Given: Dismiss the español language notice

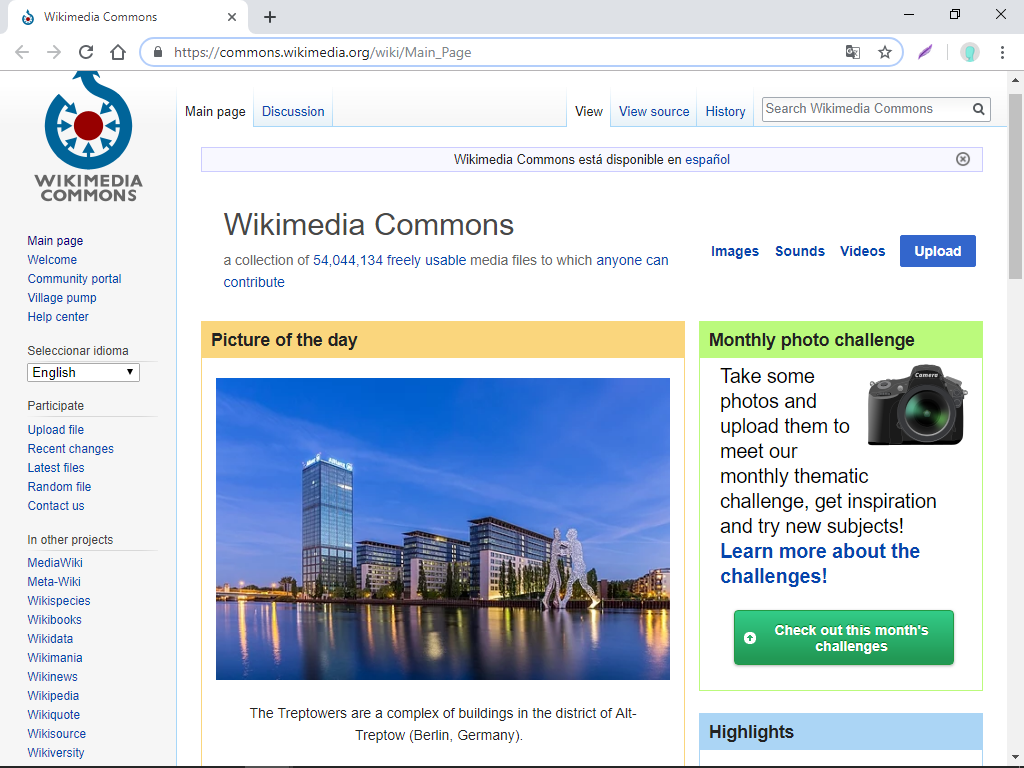Looking at the screenshot, I should tap(963, 159).
